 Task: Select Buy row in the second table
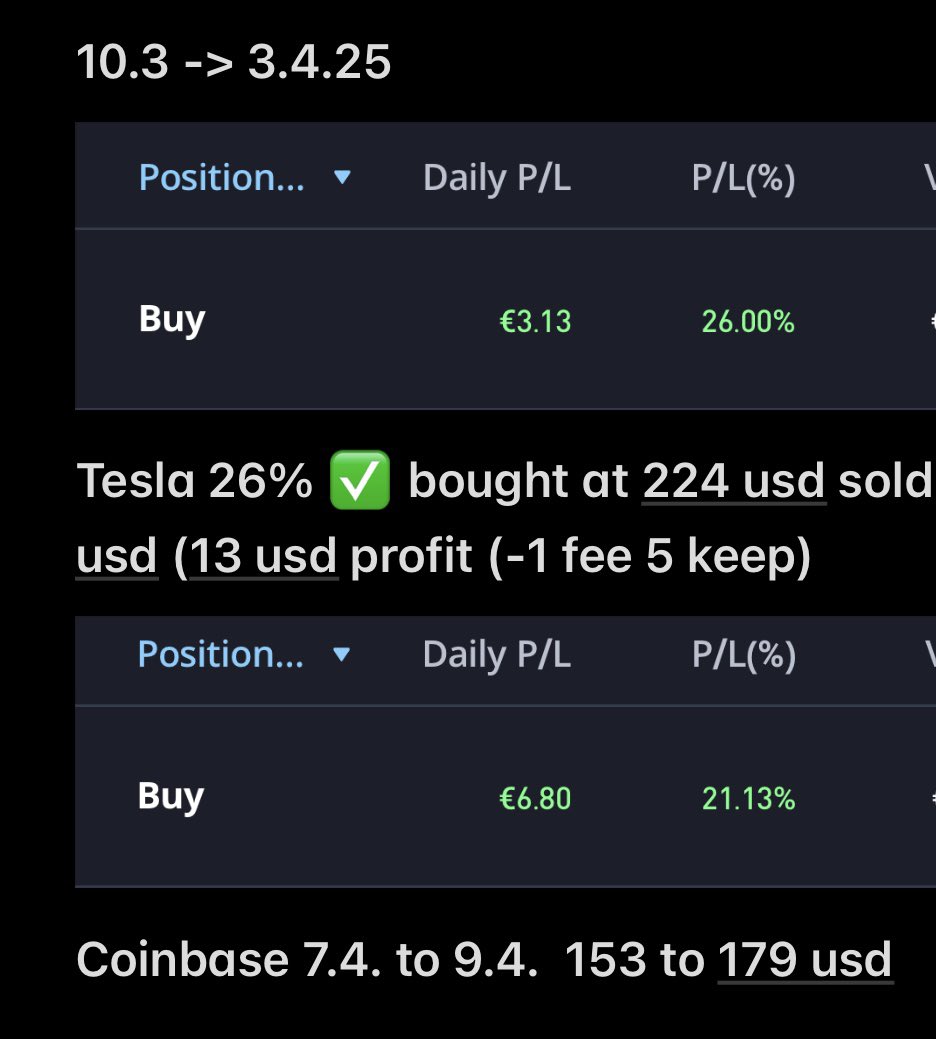click(x=505, y=796)
